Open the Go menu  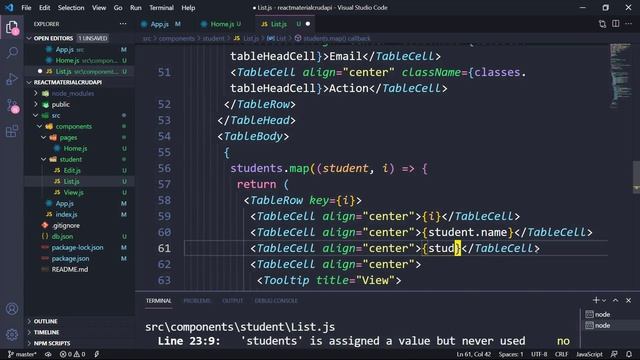coord(118,8)
